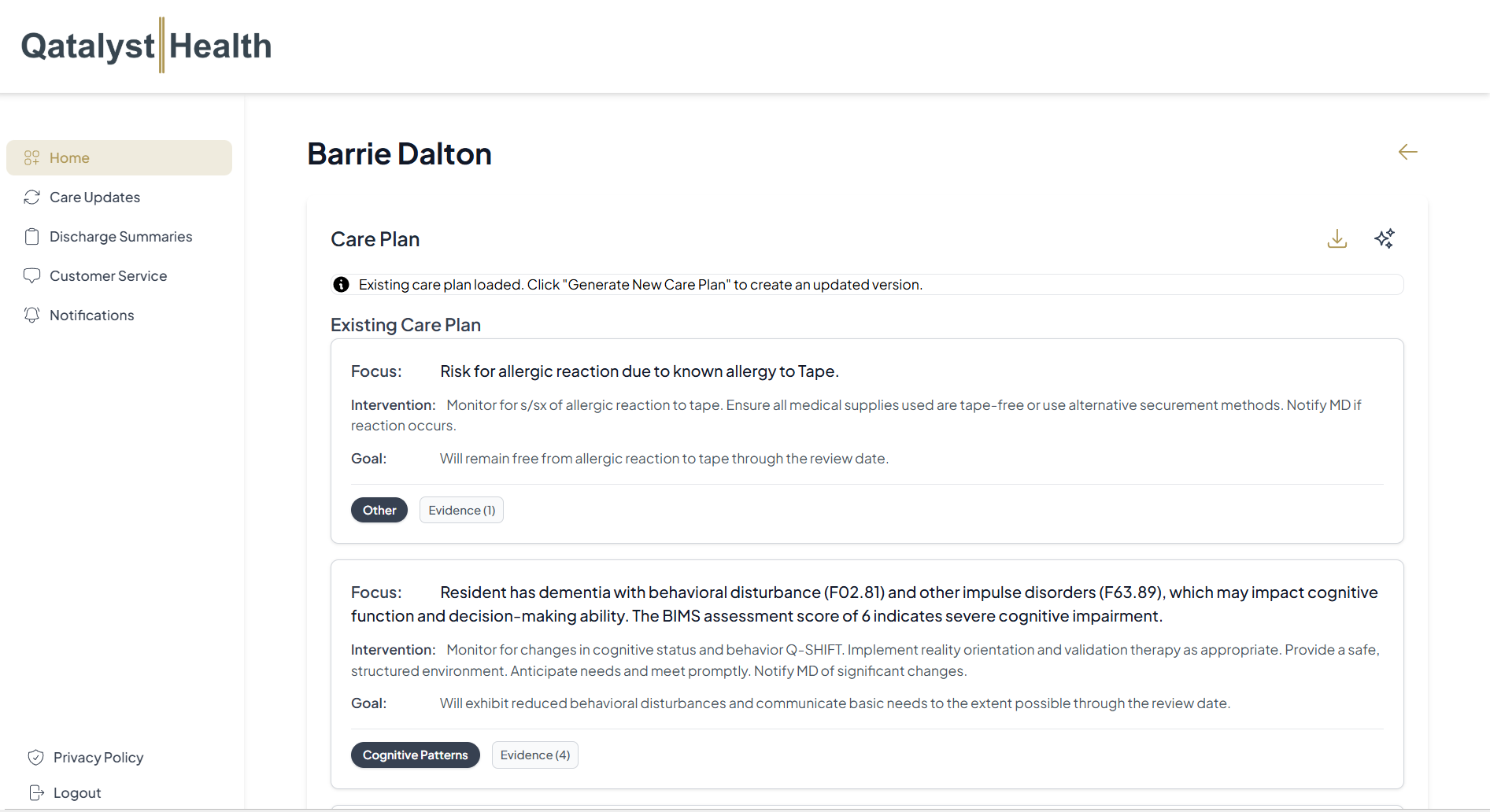The width and height of the screenshot is (1490, 812).
Task: Click the Home grid icon in sidebar
Action: pyautogui.click(x=31, y=158)
